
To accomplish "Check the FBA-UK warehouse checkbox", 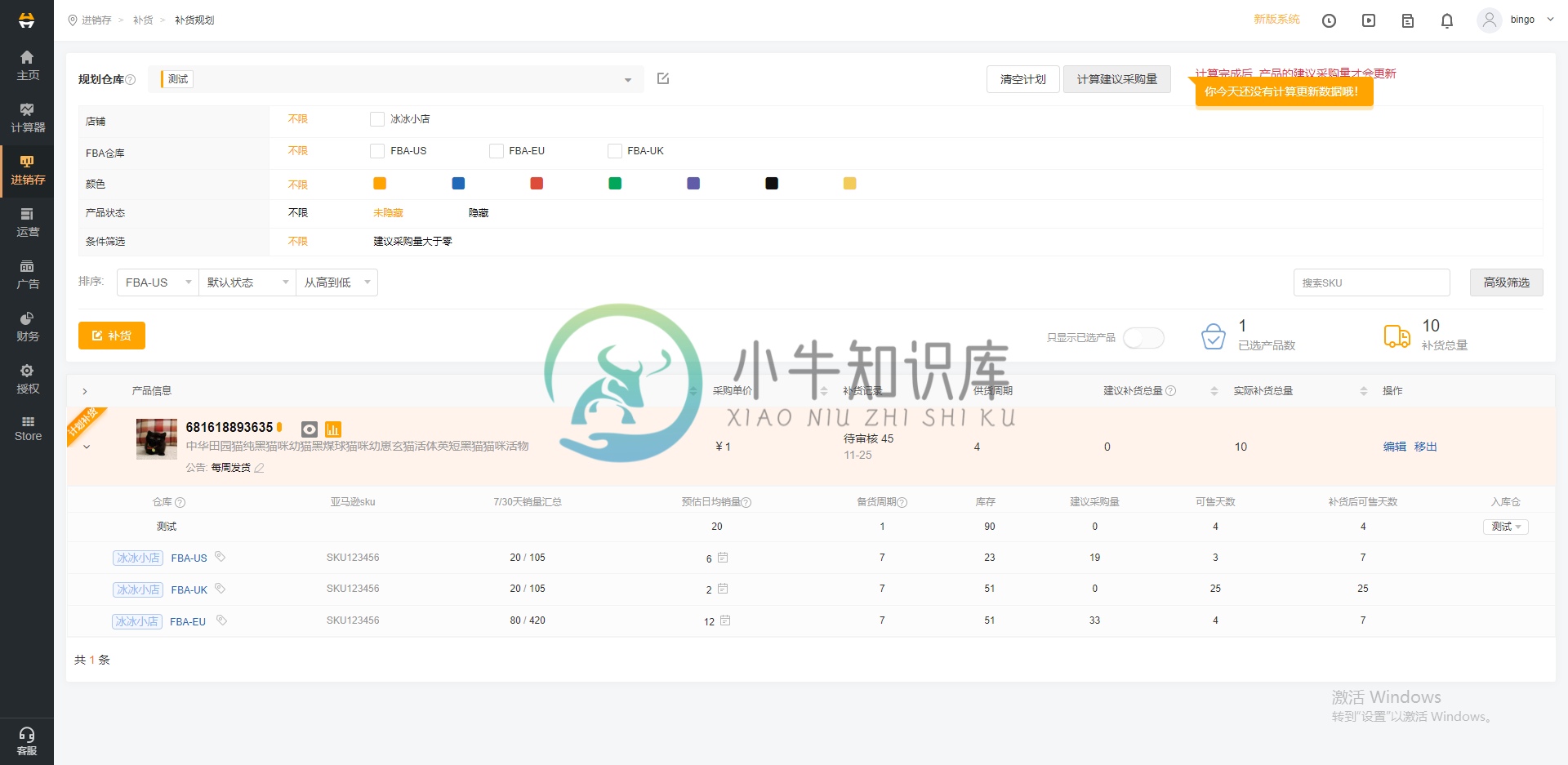I will pos(615,151).
